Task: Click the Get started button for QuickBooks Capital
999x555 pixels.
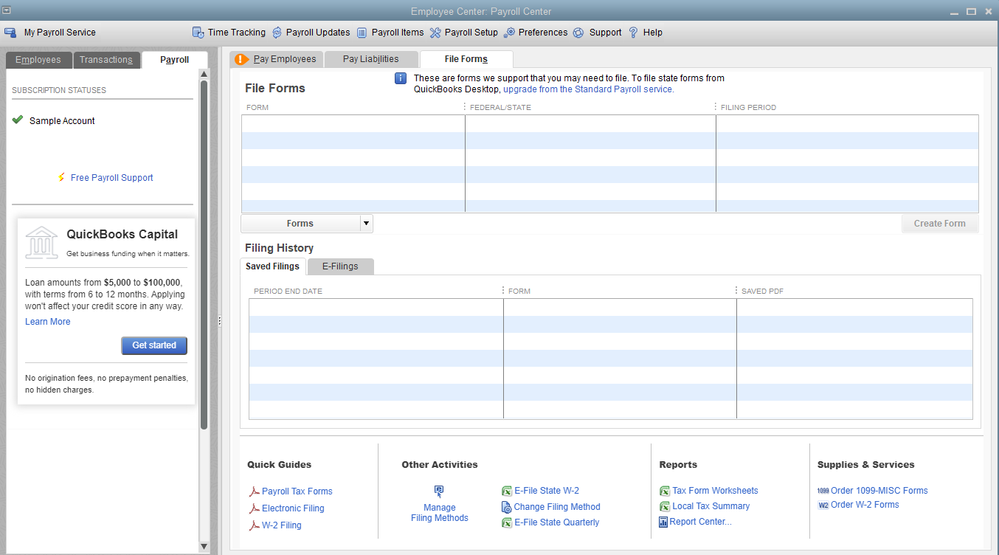Action: tap(154, 345)
